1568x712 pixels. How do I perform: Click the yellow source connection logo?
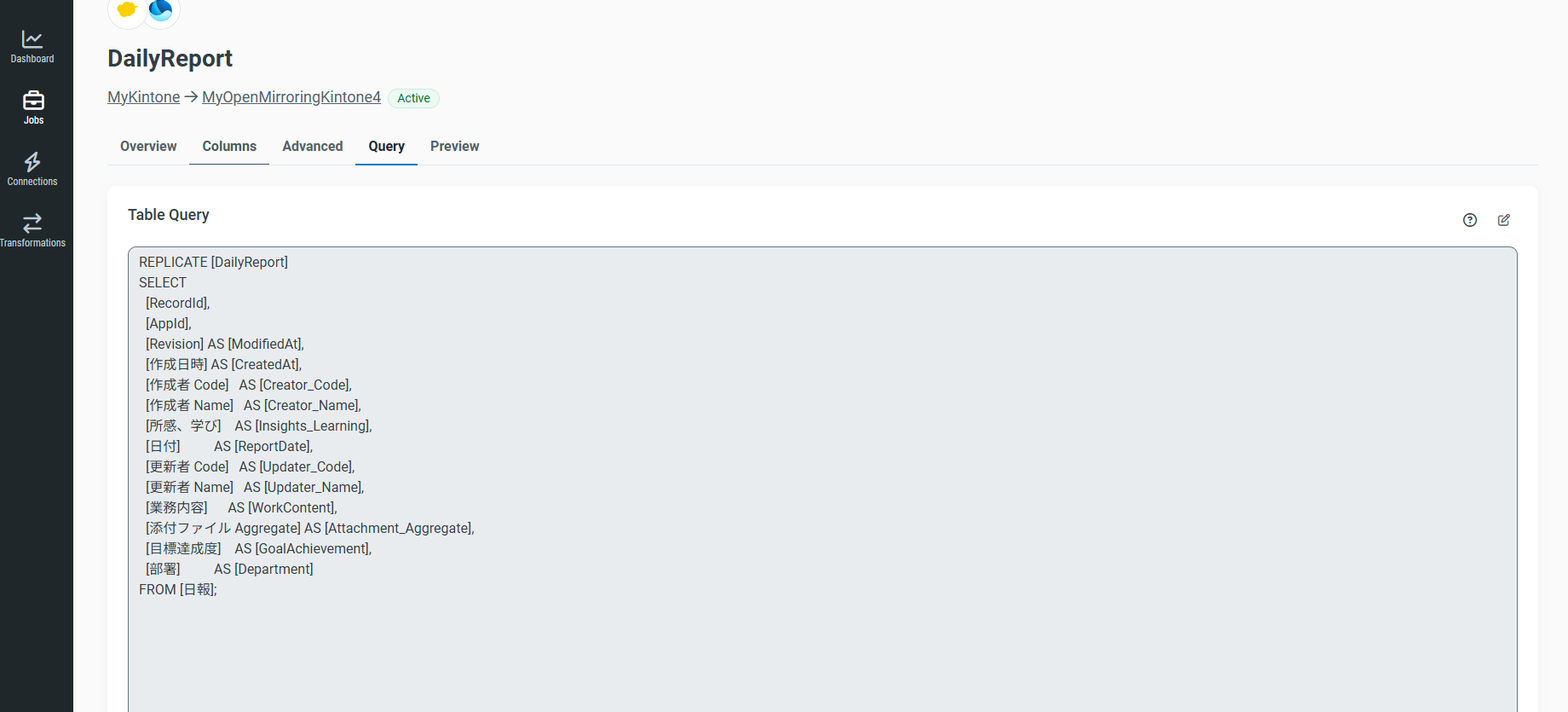(127, 10)
